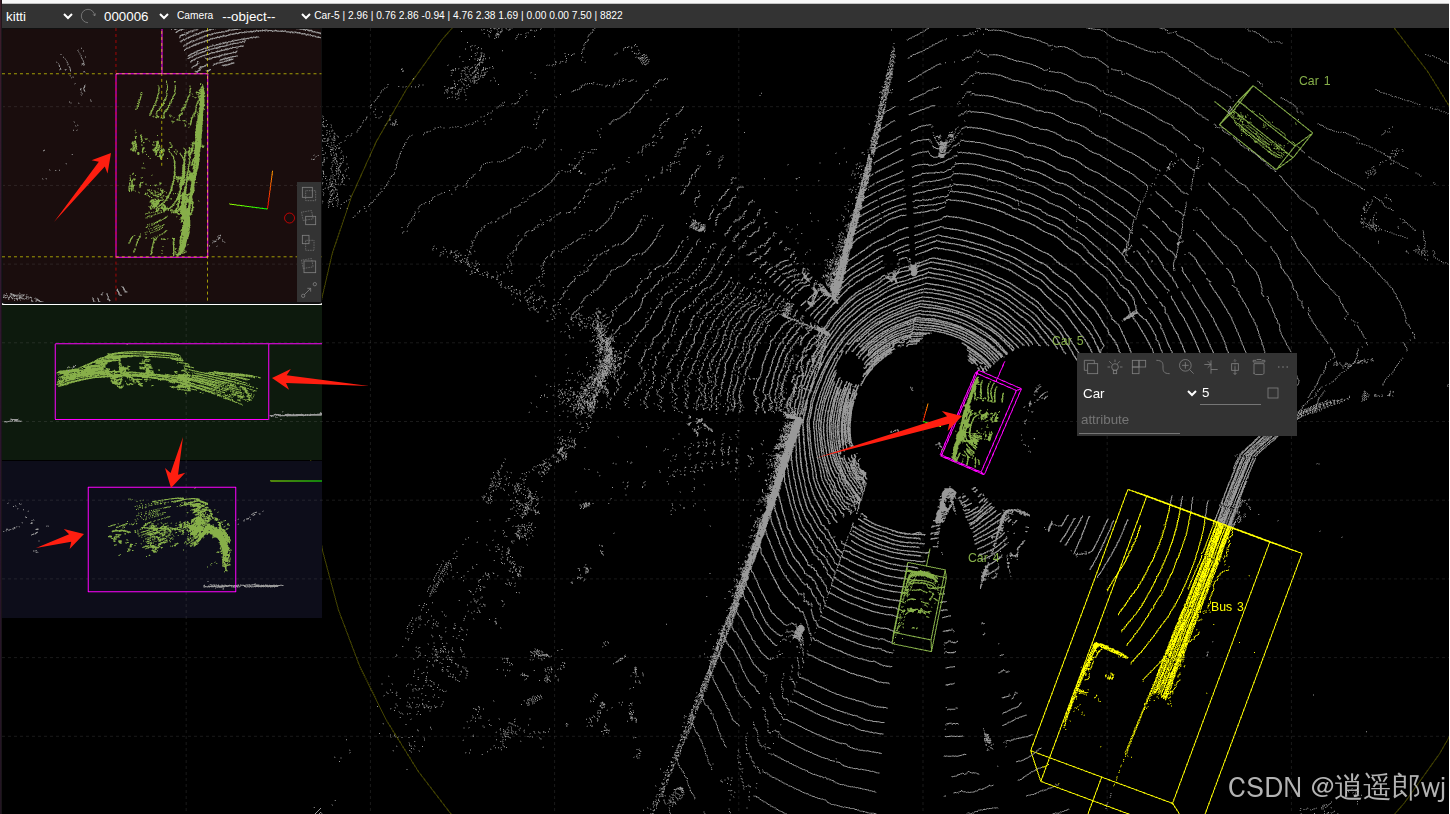Open the 000006 frame dropdown

click(137, 16)
